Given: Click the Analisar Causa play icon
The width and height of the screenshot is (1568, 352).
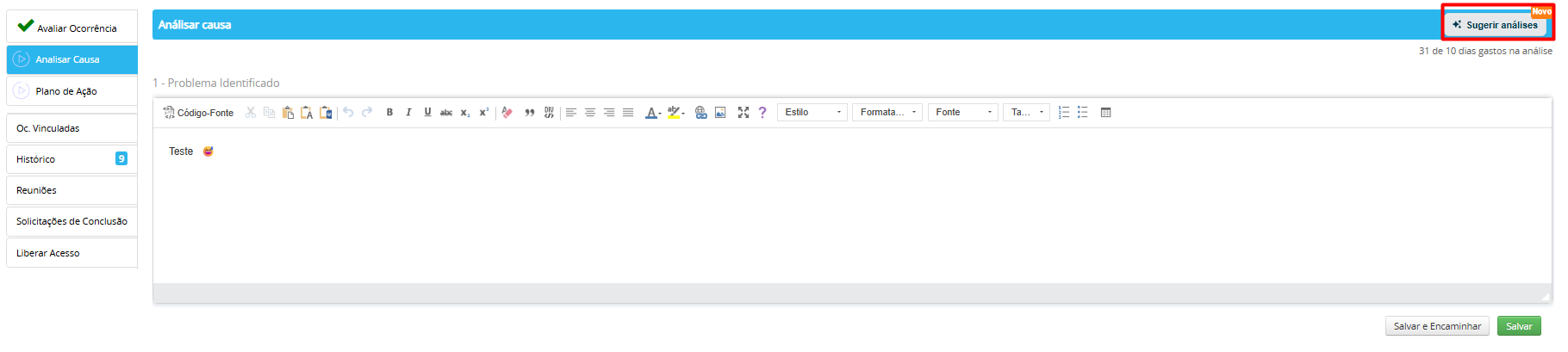Looking at the screenshot, I should pos(22,59).
